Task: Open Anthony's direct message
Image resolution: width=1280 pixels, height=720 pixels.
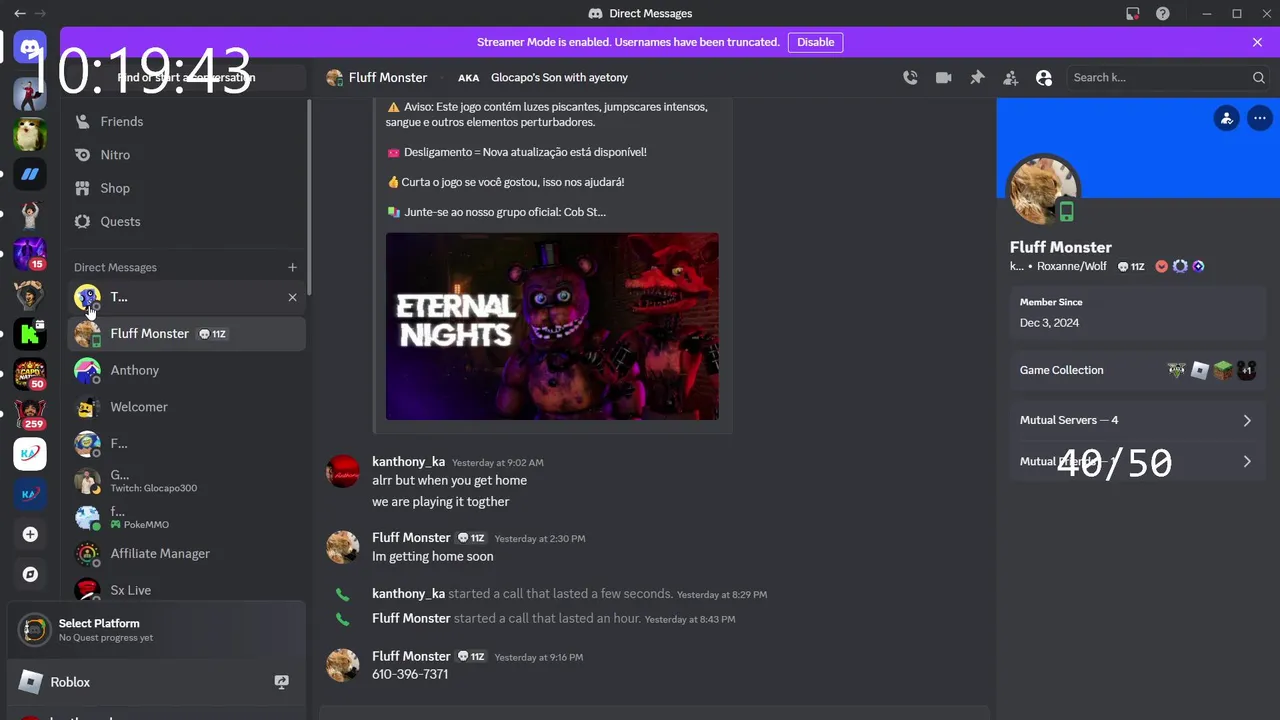Action: click(186, 370)
